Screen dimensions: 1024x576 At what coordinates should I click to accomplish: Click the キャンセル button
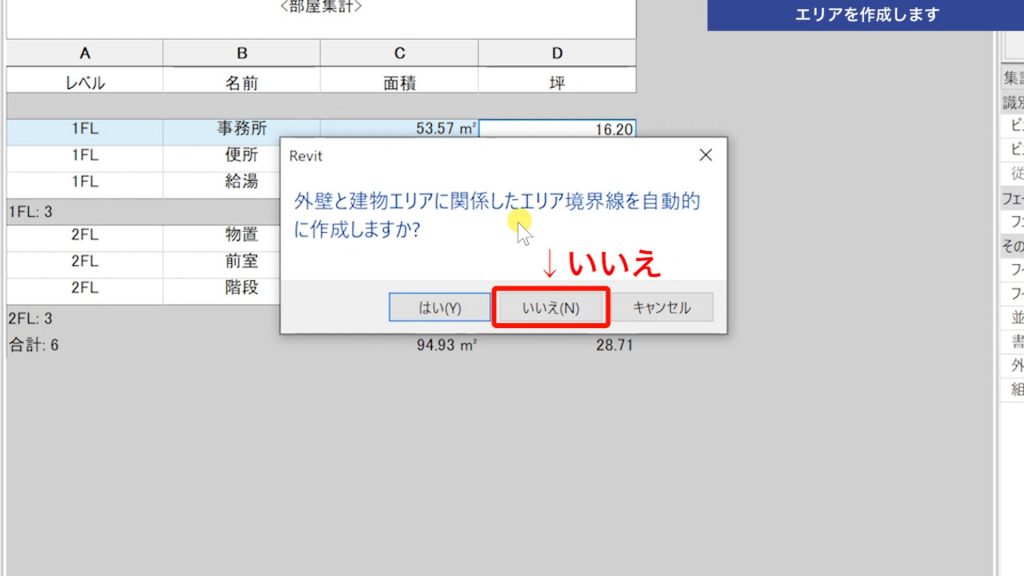pos(662,307)
